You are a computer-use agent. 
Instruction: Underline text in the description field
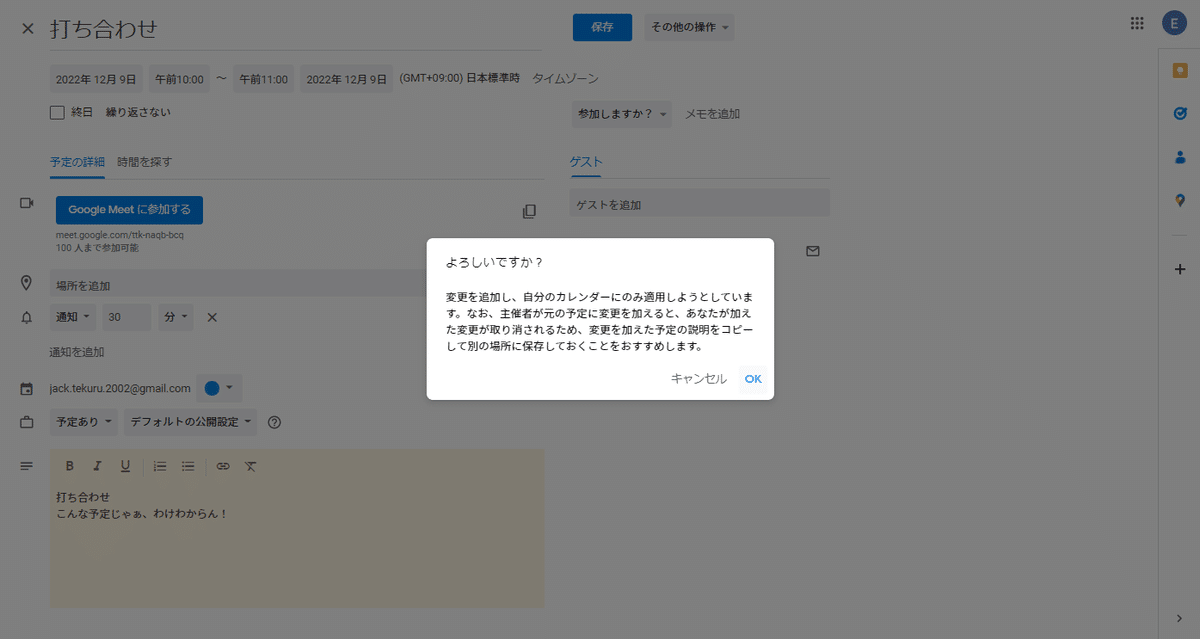point(125,465)
